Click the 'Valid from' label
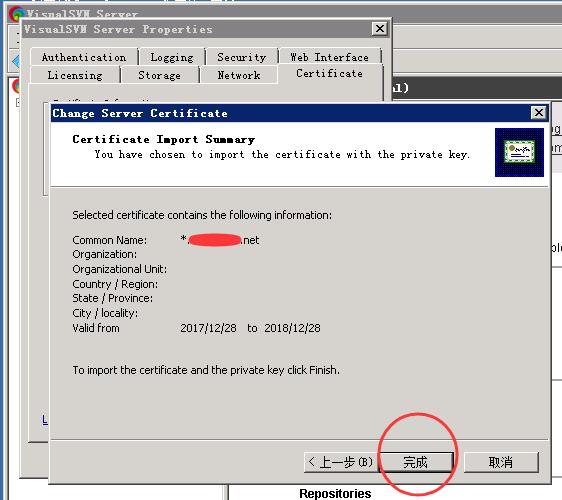 [x=96, y=328]
